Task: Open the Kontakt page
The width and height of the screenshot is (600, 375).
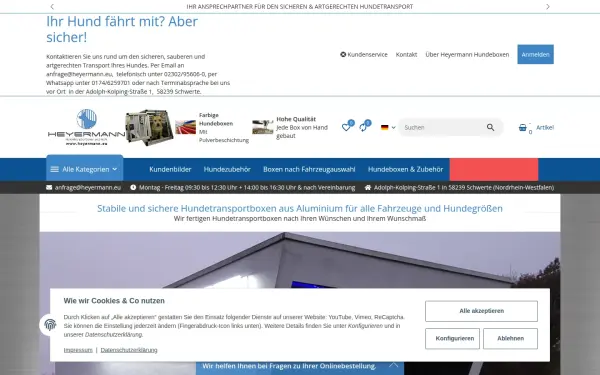Action: 406,54
